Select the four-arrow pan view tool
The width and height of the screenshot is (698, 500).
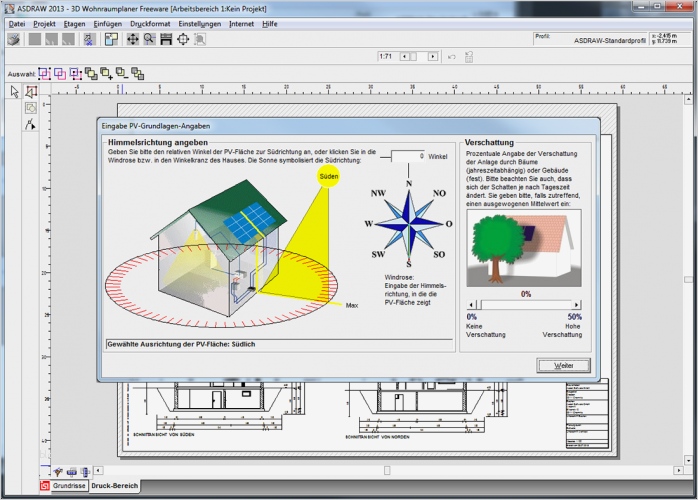133,39
